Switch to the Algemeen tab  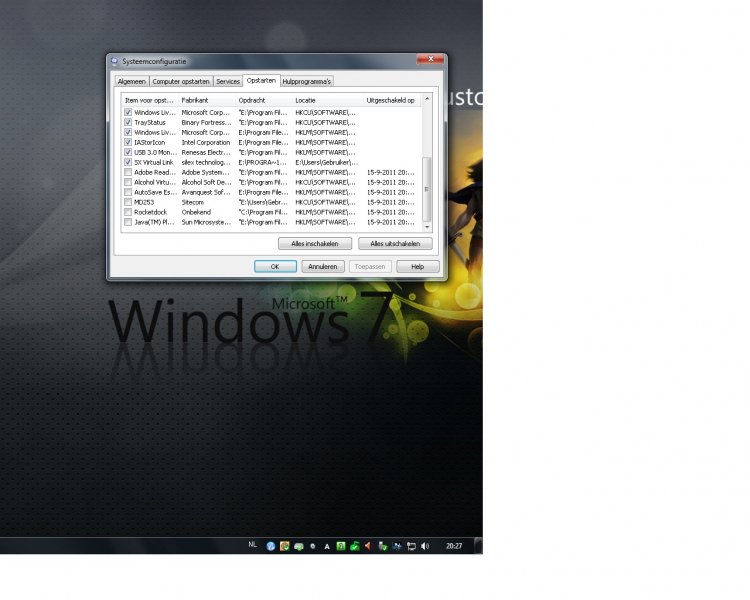[x=132, y=81]
